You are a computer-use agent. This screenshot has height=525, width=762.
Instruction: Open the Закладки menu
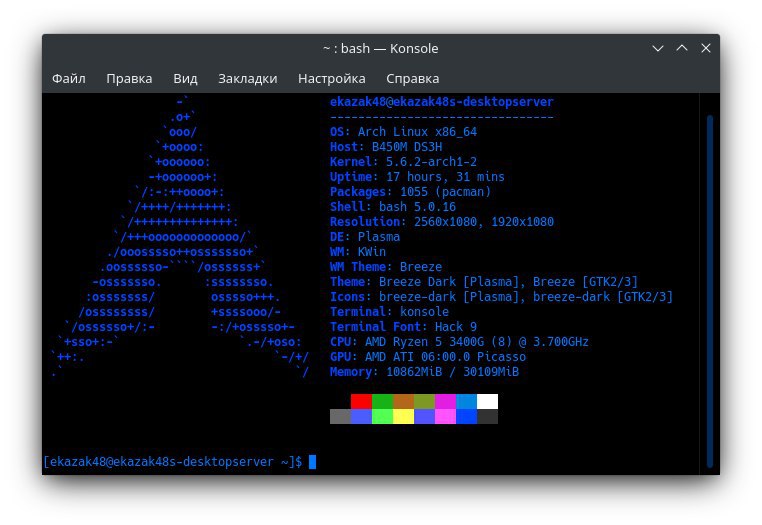tap(247, 78)
